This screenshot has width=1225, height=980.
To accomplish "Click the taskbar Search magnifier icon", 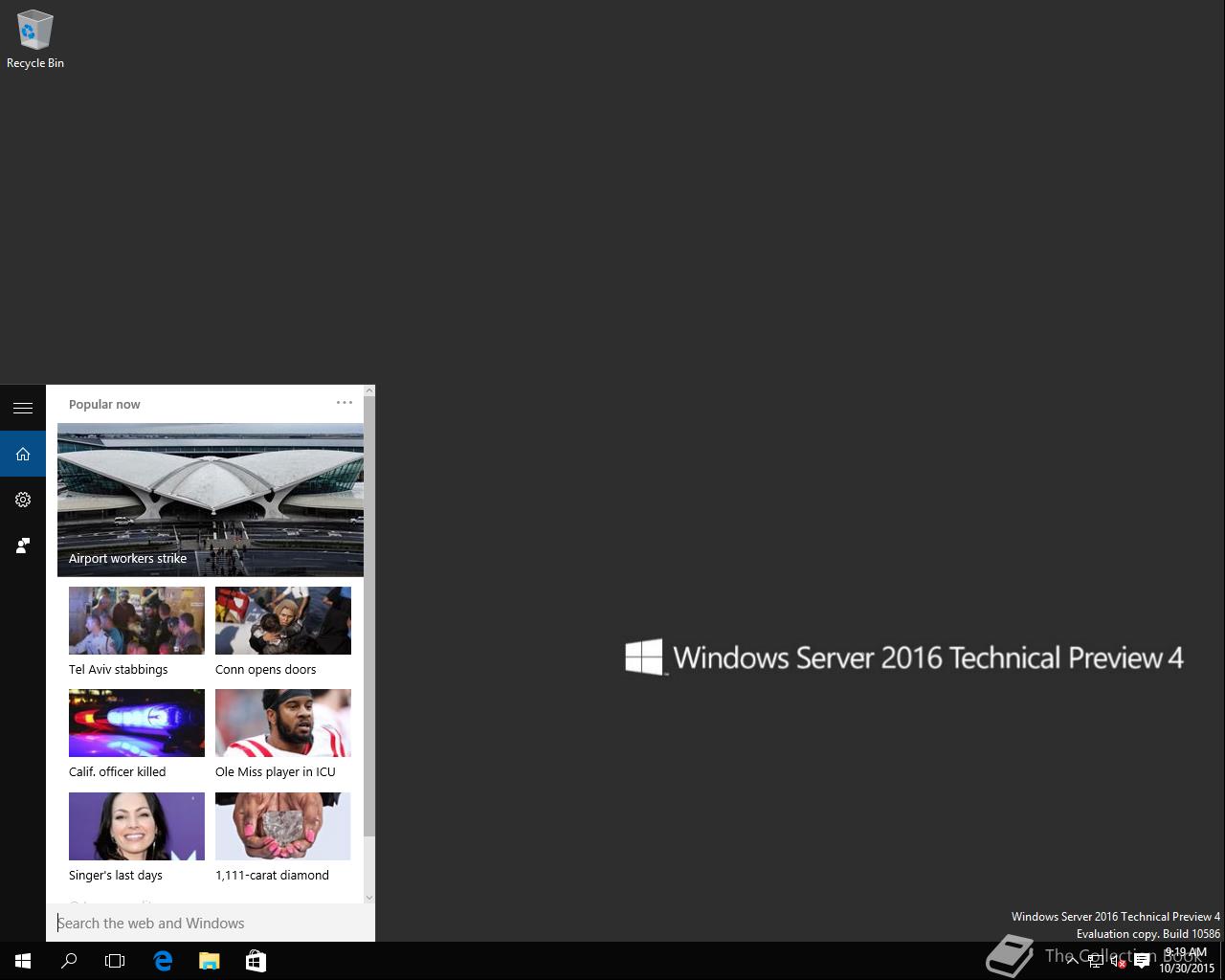I will click(69, 961).
